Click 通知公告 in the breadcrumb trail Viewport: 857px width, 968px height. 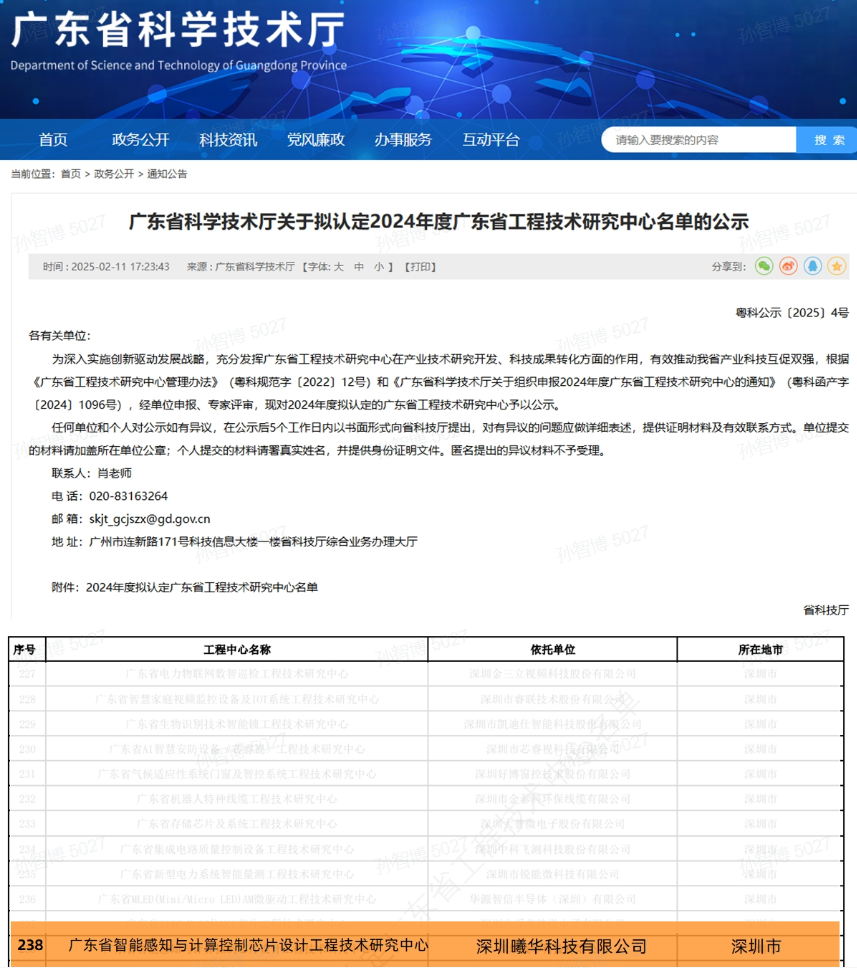click(167, 174)
